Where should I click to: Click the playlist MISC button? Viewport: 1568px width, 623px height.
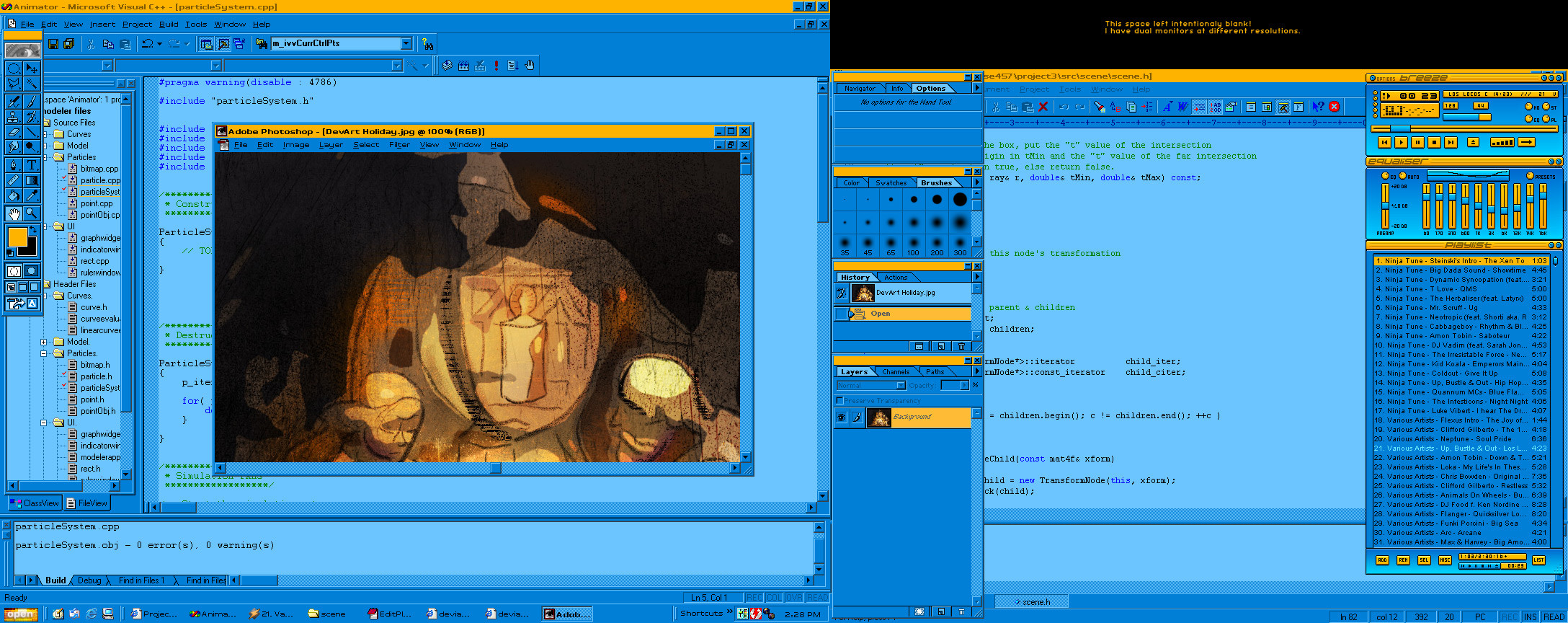click(x=1445, y=560)
